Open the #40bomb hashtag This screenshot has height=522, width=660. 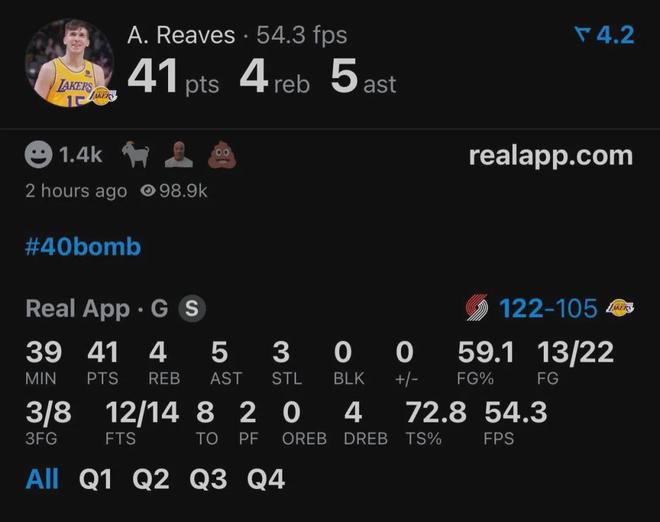pos(83,246)
